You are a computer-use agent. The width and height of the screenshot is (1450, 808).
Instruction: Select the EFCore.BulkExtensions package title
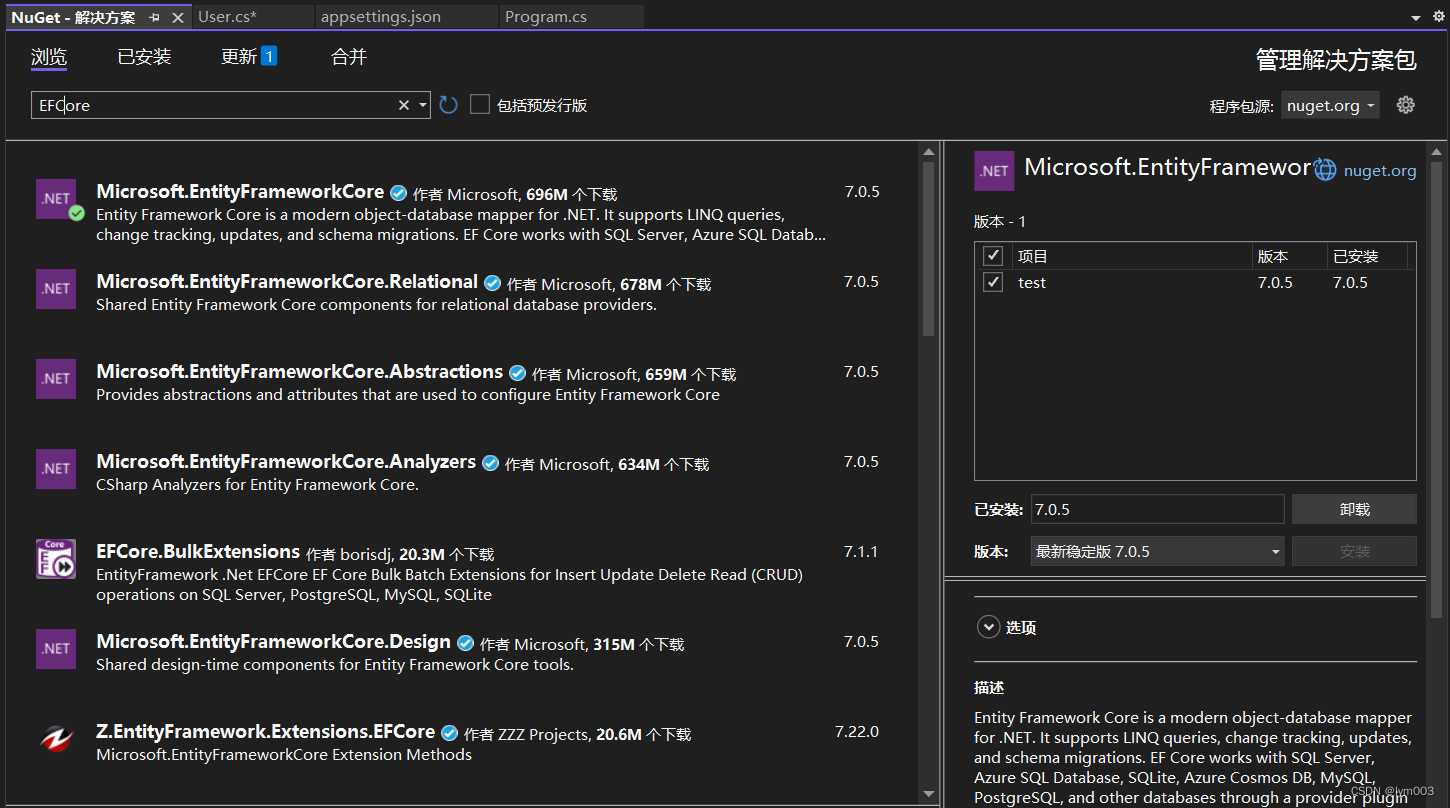(x=198, y=551)
